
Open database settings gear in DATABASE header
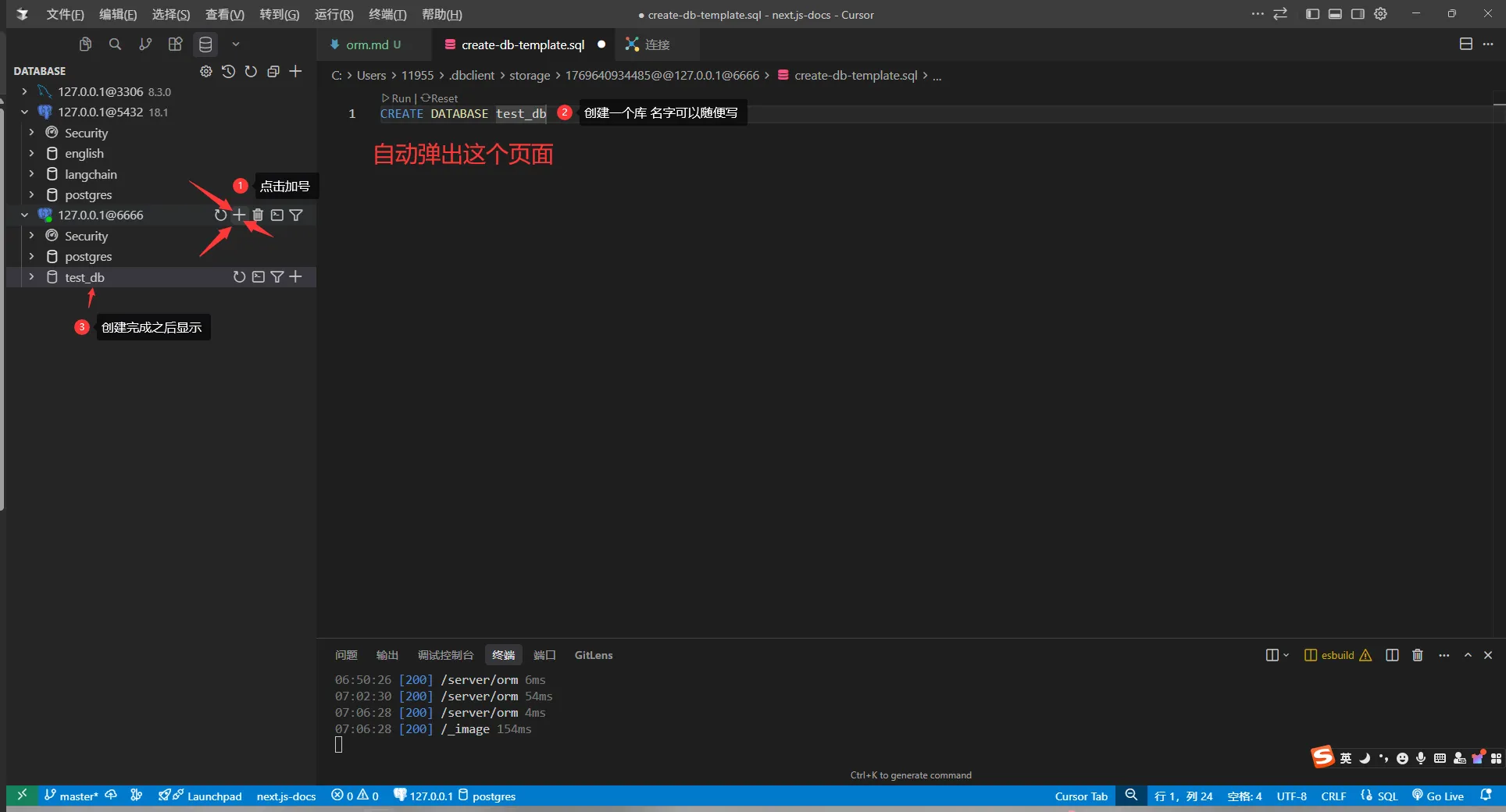click(x=205, y=71)
